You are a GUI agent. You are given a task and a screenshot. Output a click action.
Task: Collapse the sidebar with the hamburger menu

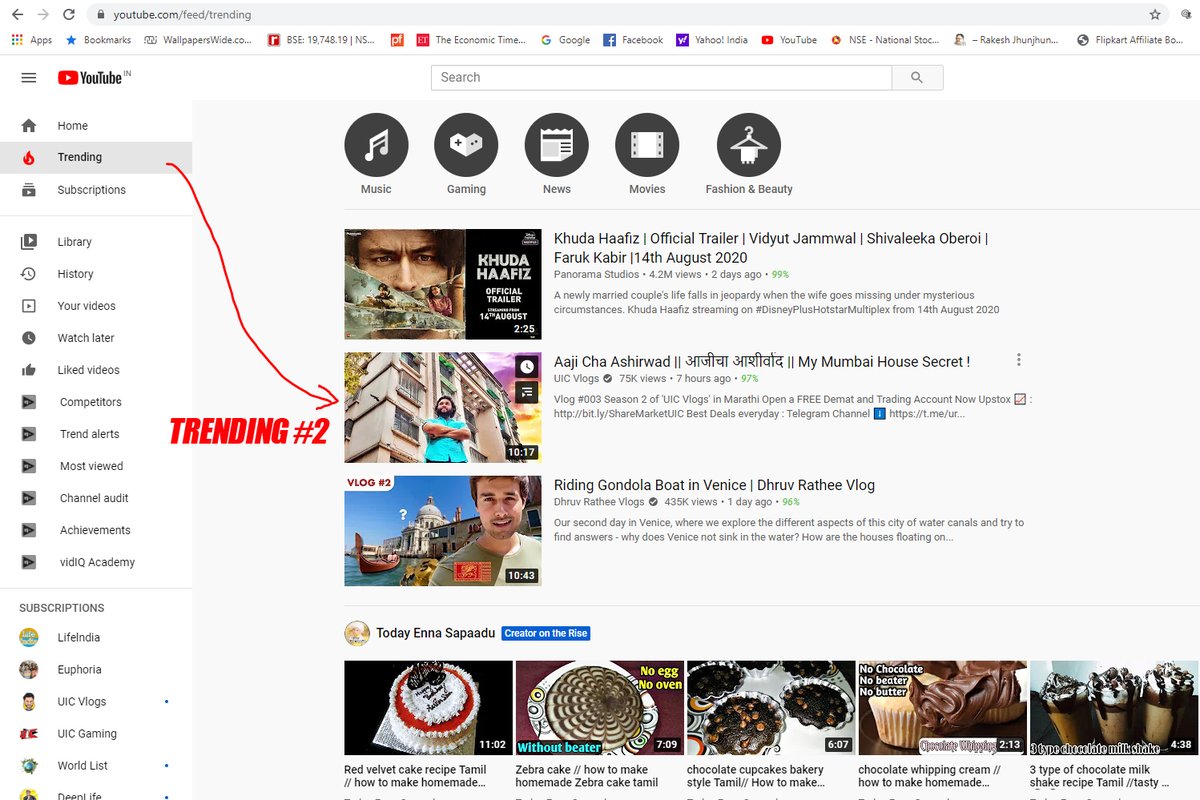click(28, 77)
